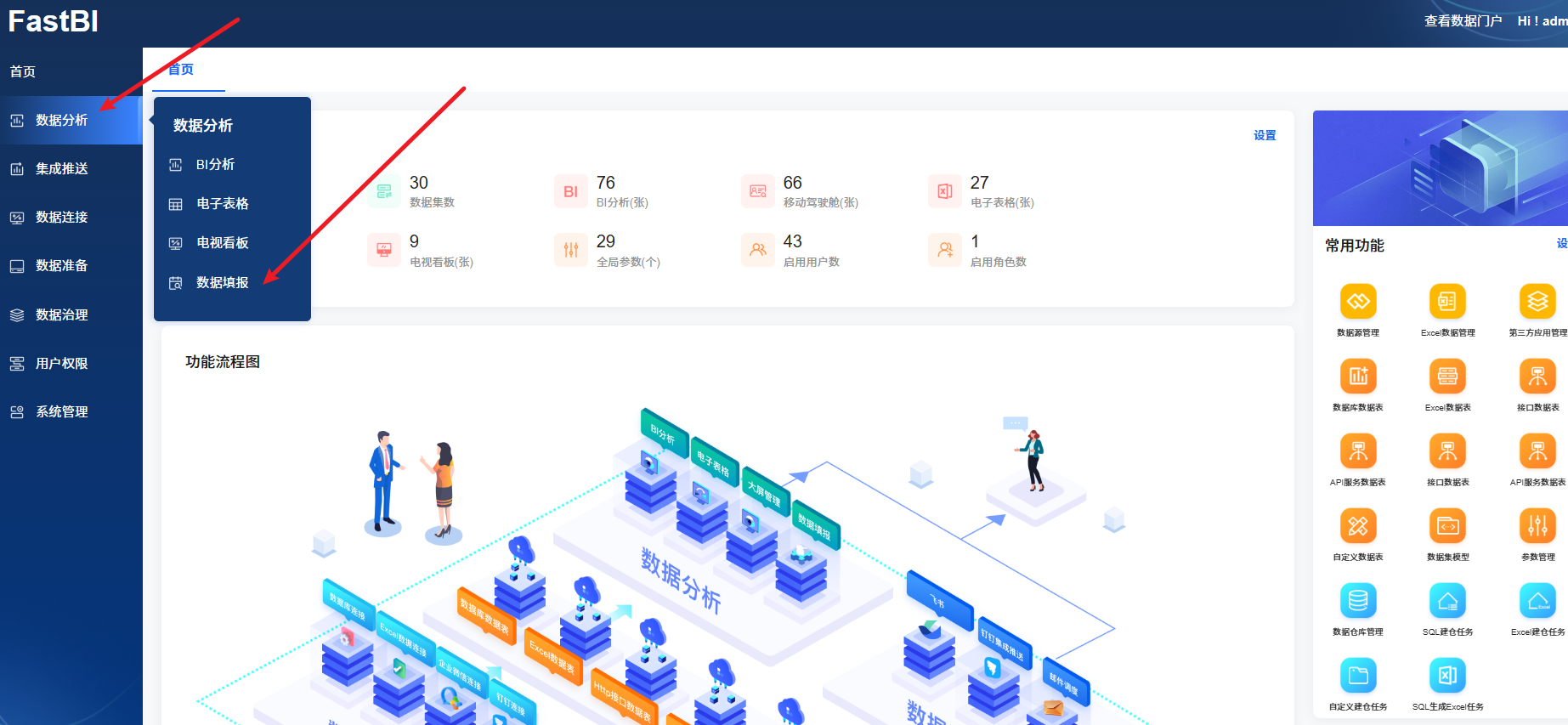Expand the 数据连接 sidebar menu
Viewport: 1568px width, 725px height.
pos(62,218)
